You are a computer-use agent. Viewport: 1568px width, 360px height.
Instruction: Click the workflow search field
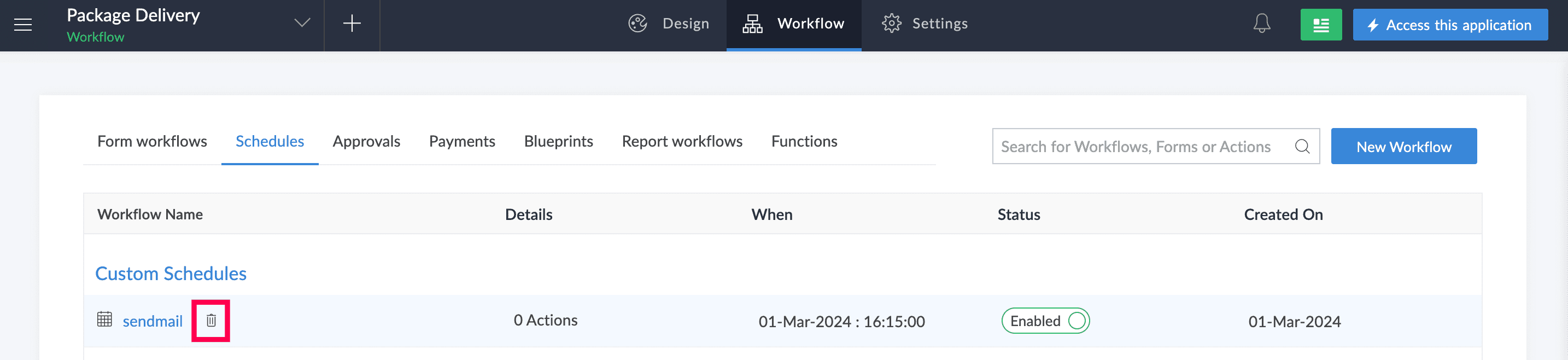pos(1135,147)
